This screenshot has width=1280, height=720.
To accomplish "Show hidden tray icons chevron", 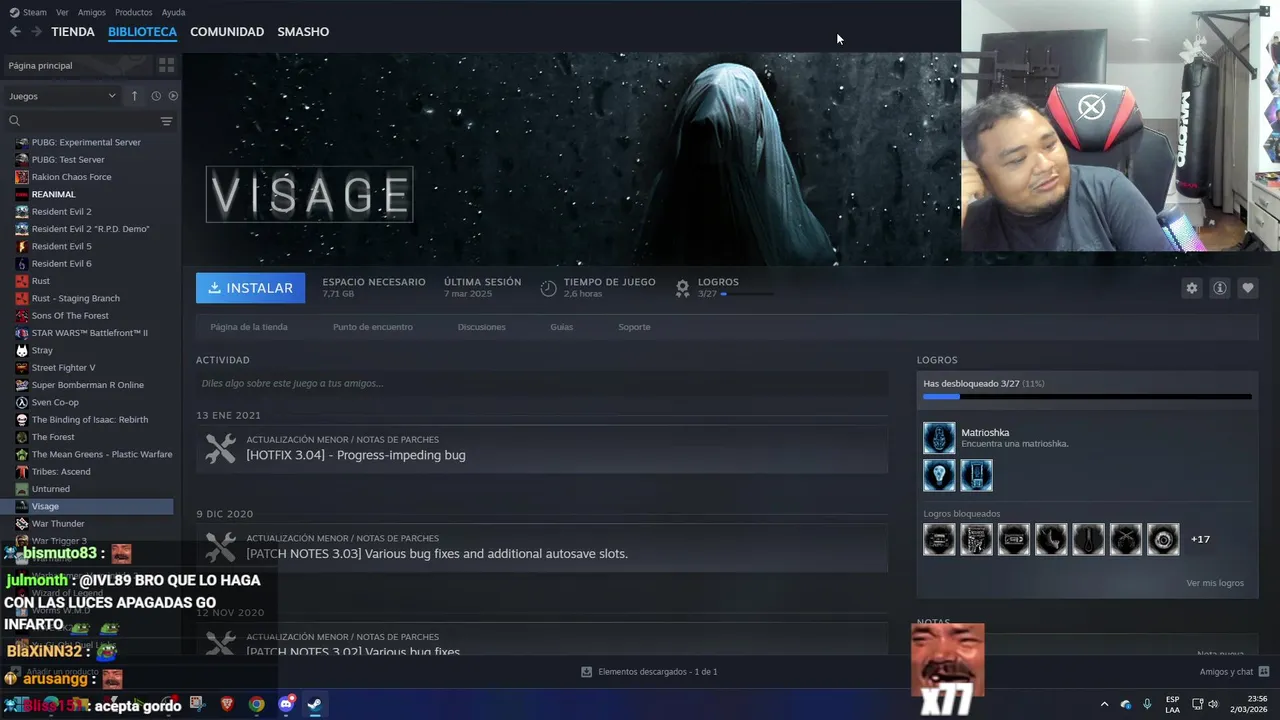I will pos(1104,704).
